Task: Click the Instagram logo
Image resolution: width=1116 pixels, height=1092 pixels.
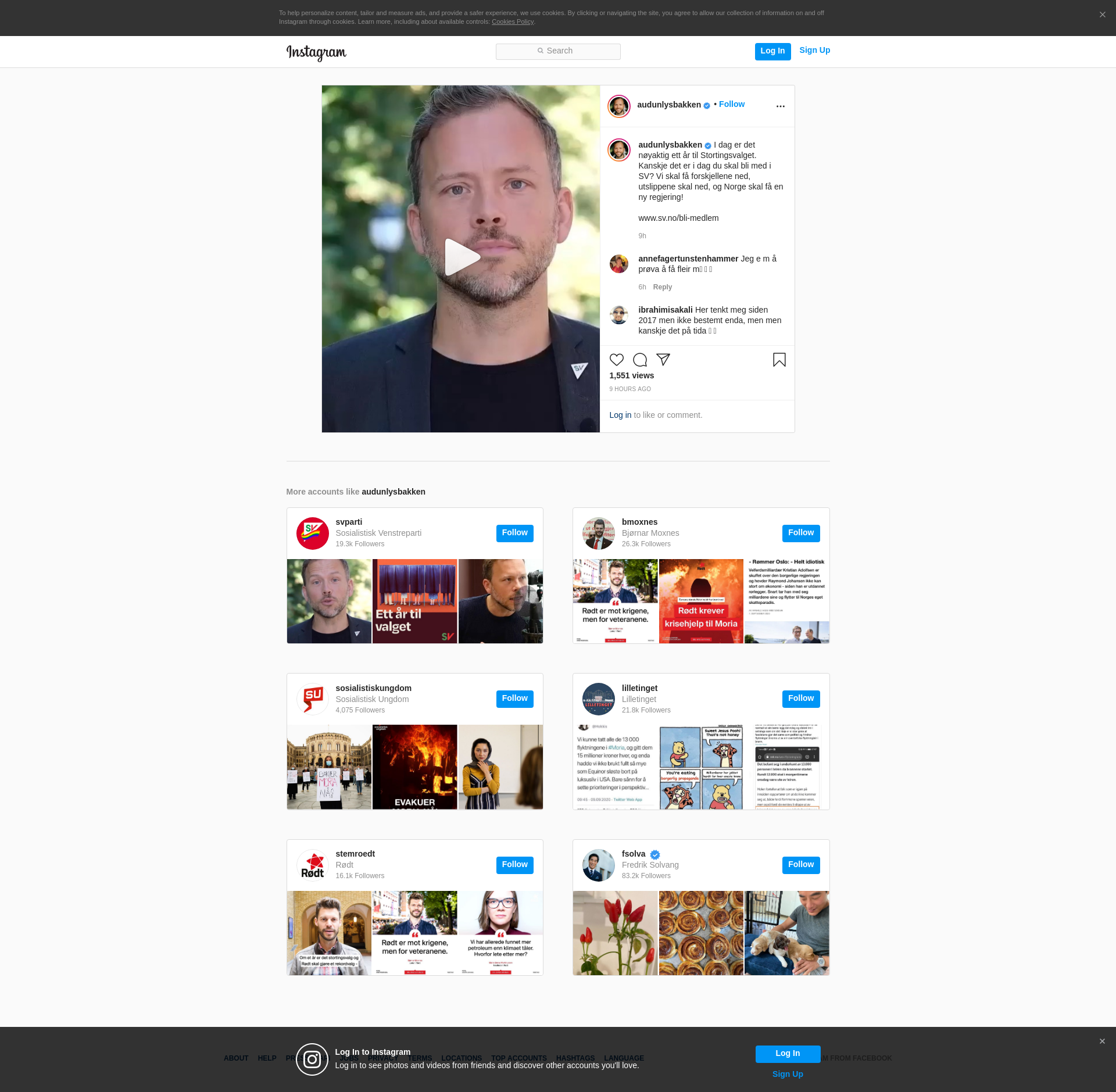Action: [x=316, y=52]
